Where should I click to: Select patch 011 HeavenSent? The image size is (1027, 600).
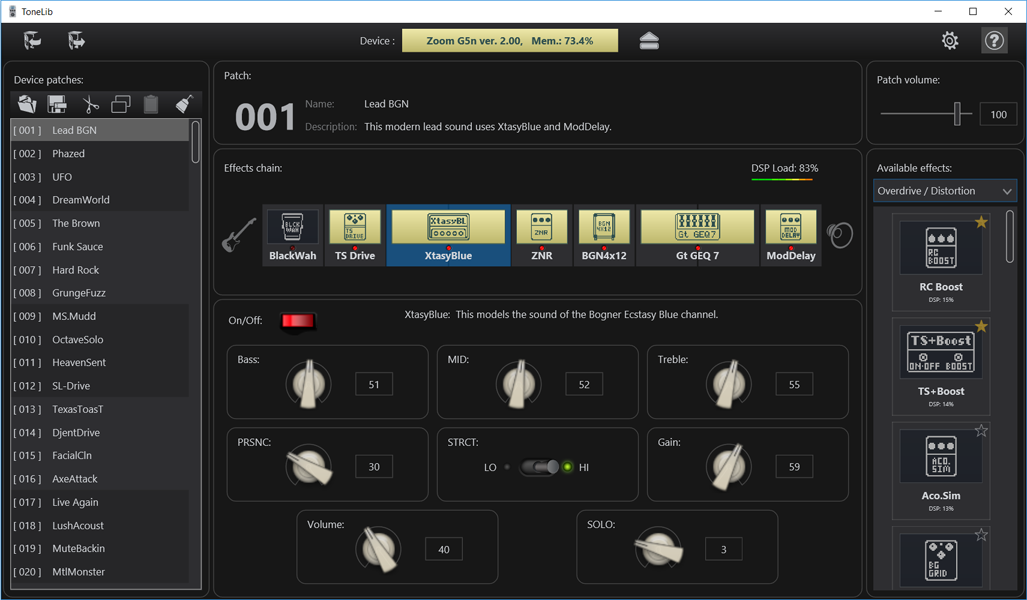(100, 362)
